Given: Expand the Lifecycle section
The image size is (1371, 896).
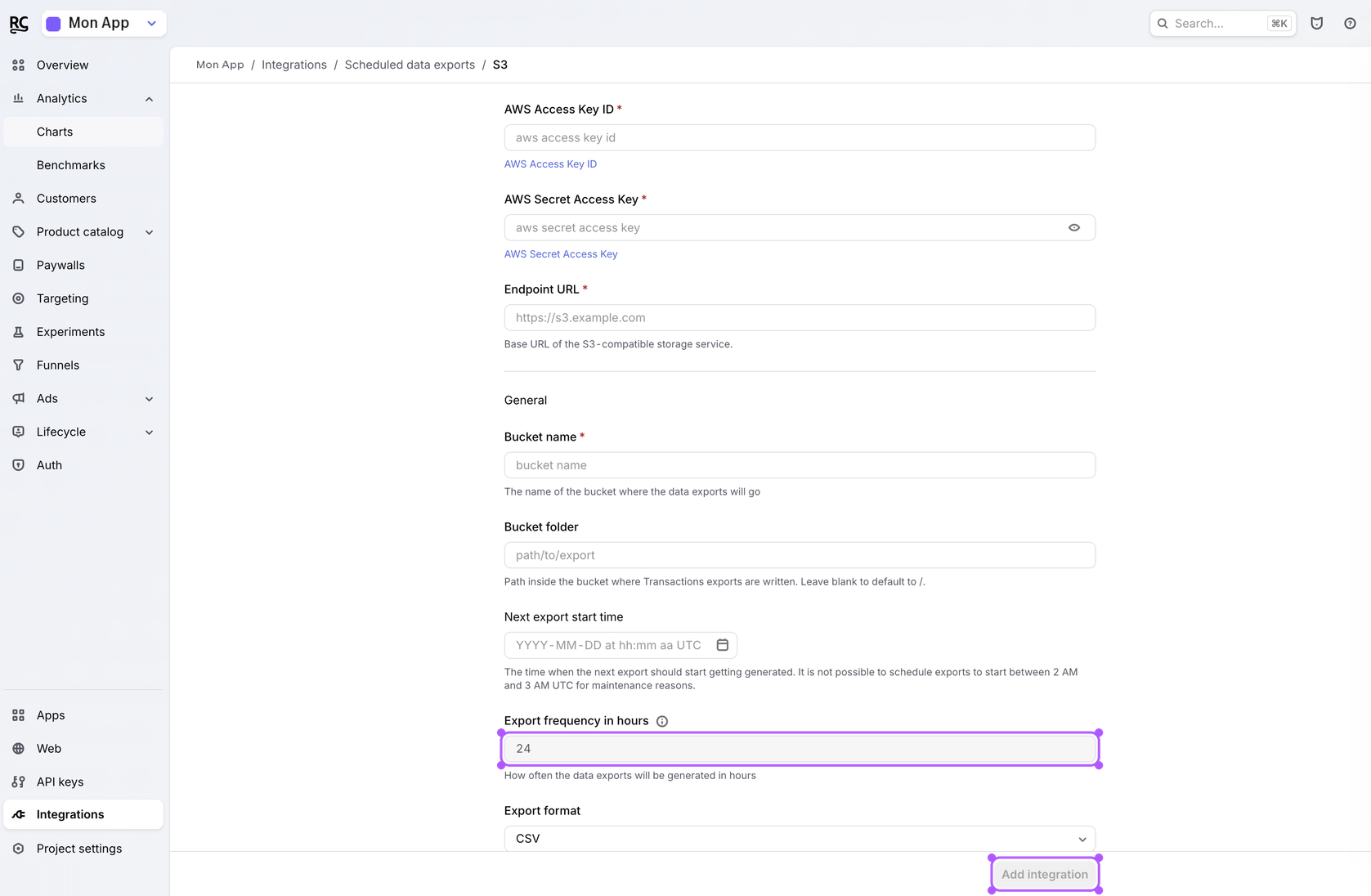Looking at the screenshot, I should coord(149,432).
